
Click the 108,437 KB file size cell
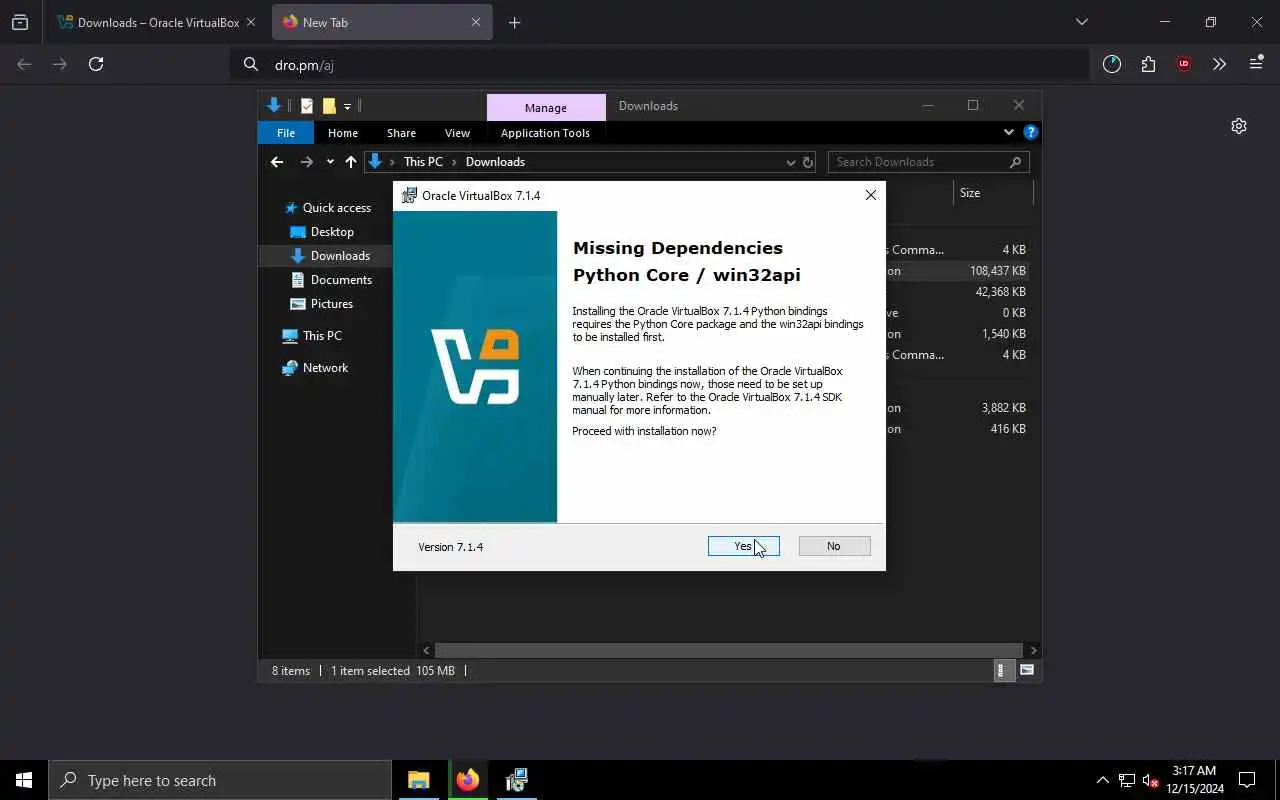[997, 271]
